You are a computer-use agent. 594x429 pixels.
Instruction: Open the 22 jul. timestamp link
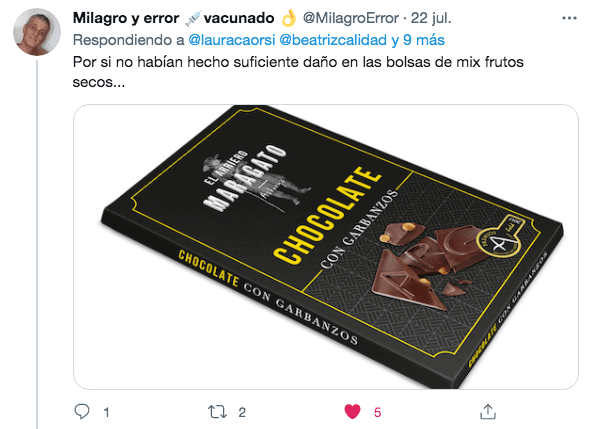point(431,18)
